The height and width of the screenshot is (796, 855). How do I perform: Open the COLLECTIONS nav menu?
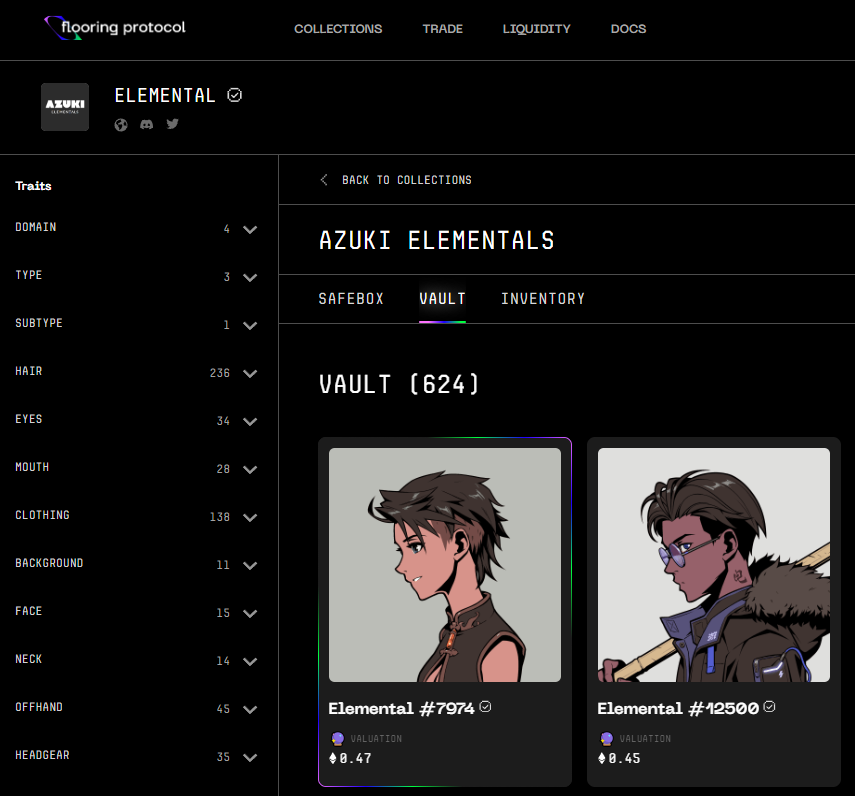[338, 29]
